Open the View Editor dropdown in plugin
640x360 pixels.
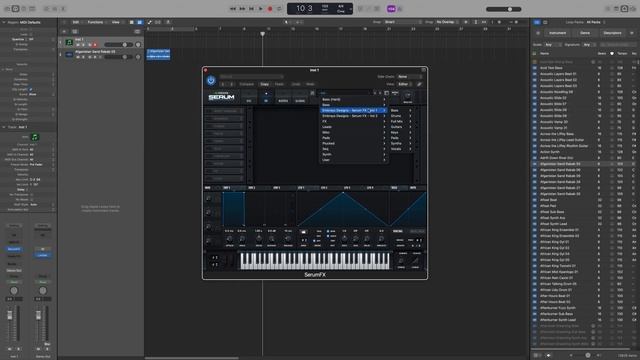coord(404,84)
